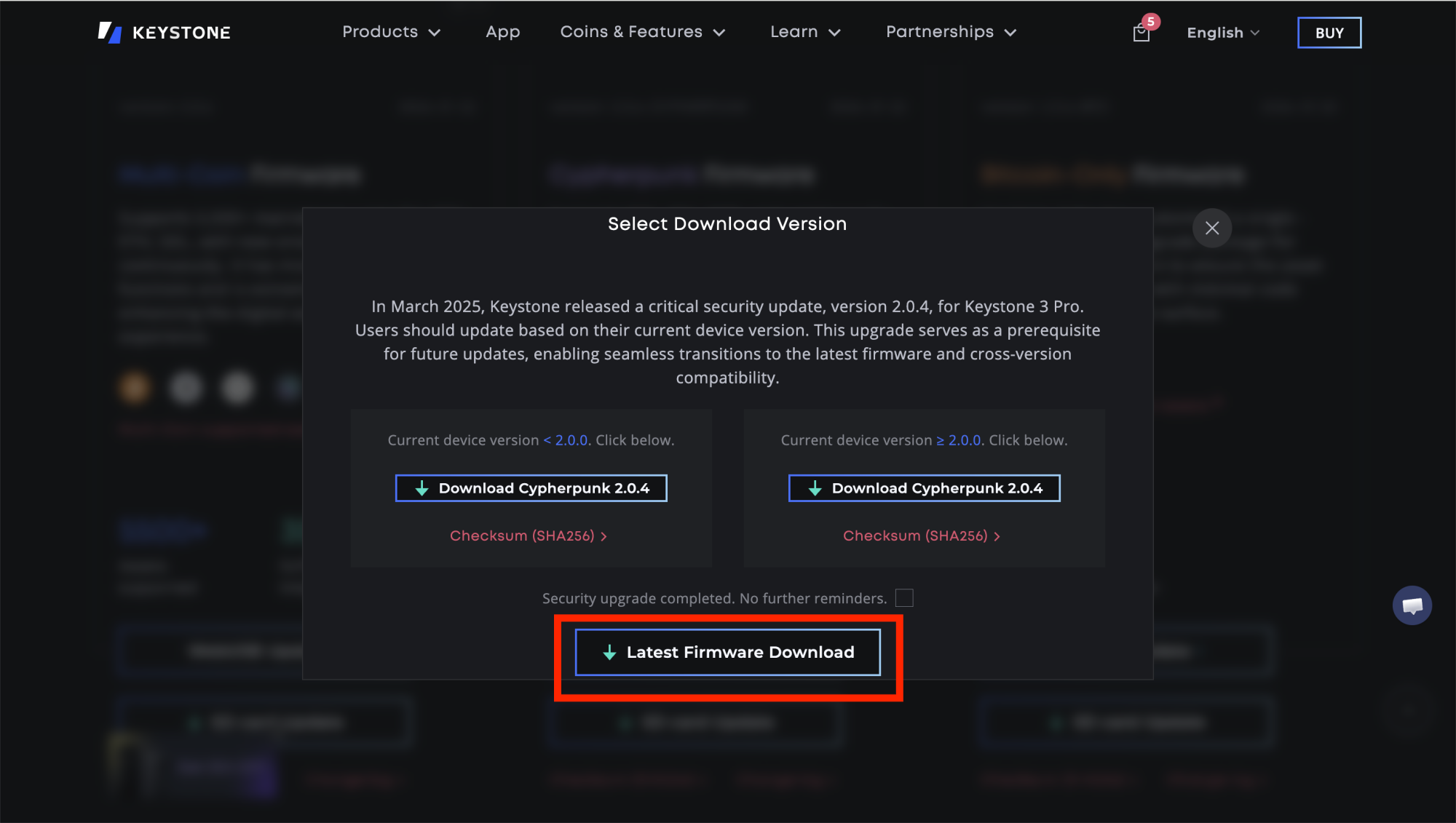
Task: Go to the App menu item
Action: point(502,32)
